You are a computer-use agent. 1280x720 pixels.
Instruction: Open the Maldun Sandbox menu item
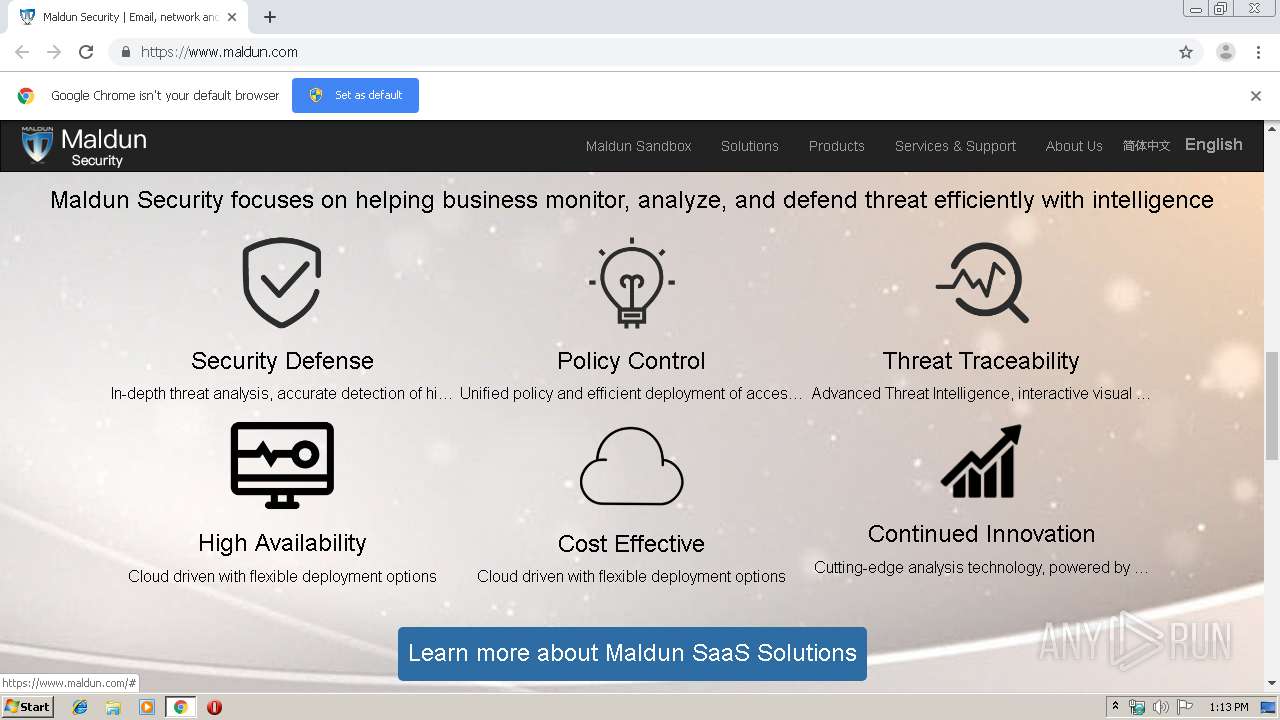(x=638, y=146)
